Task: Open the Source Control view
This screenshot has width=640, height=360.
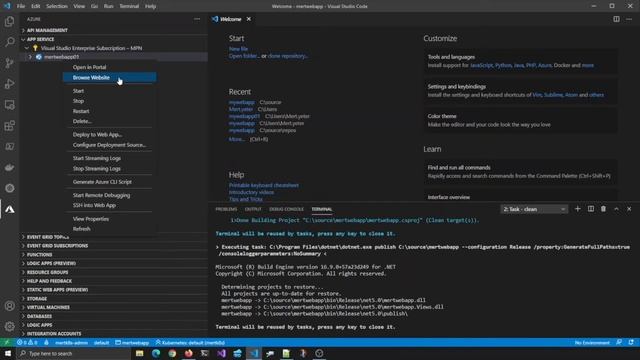Action: tap(9, 63)
